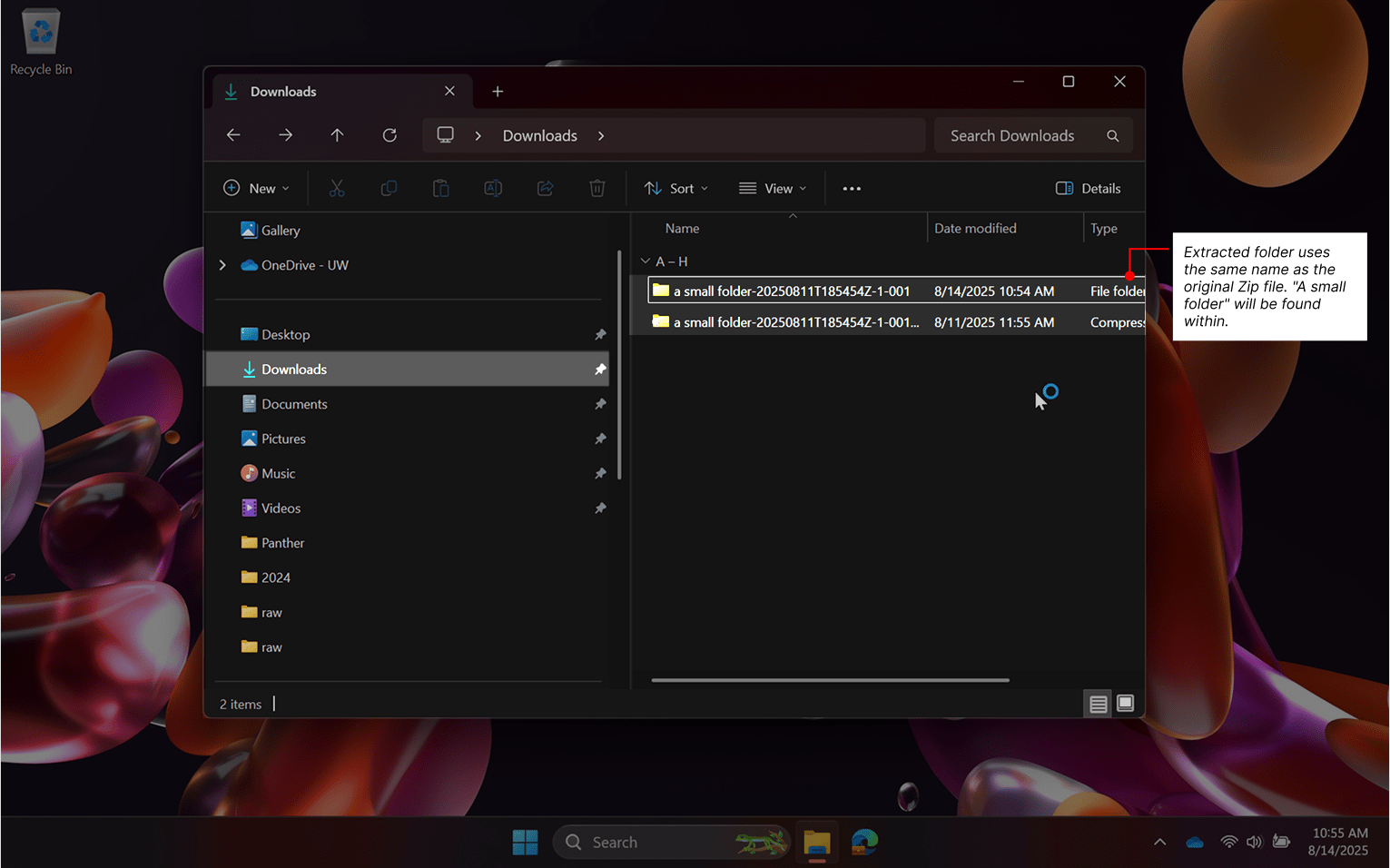Click inside the Search Downloads field
Viewport: 1390px width, 868px height.
click(1012, 135)
